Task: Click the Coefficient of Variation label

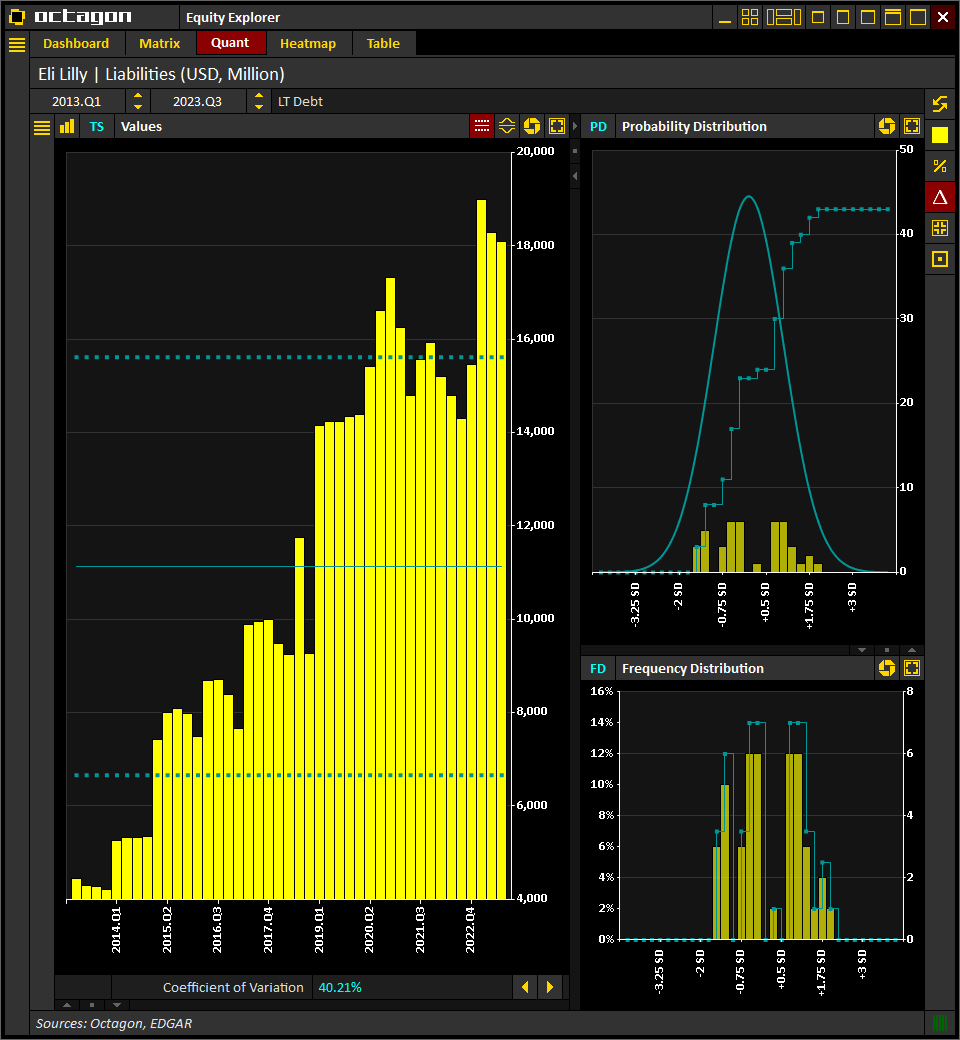Action: 234,988
